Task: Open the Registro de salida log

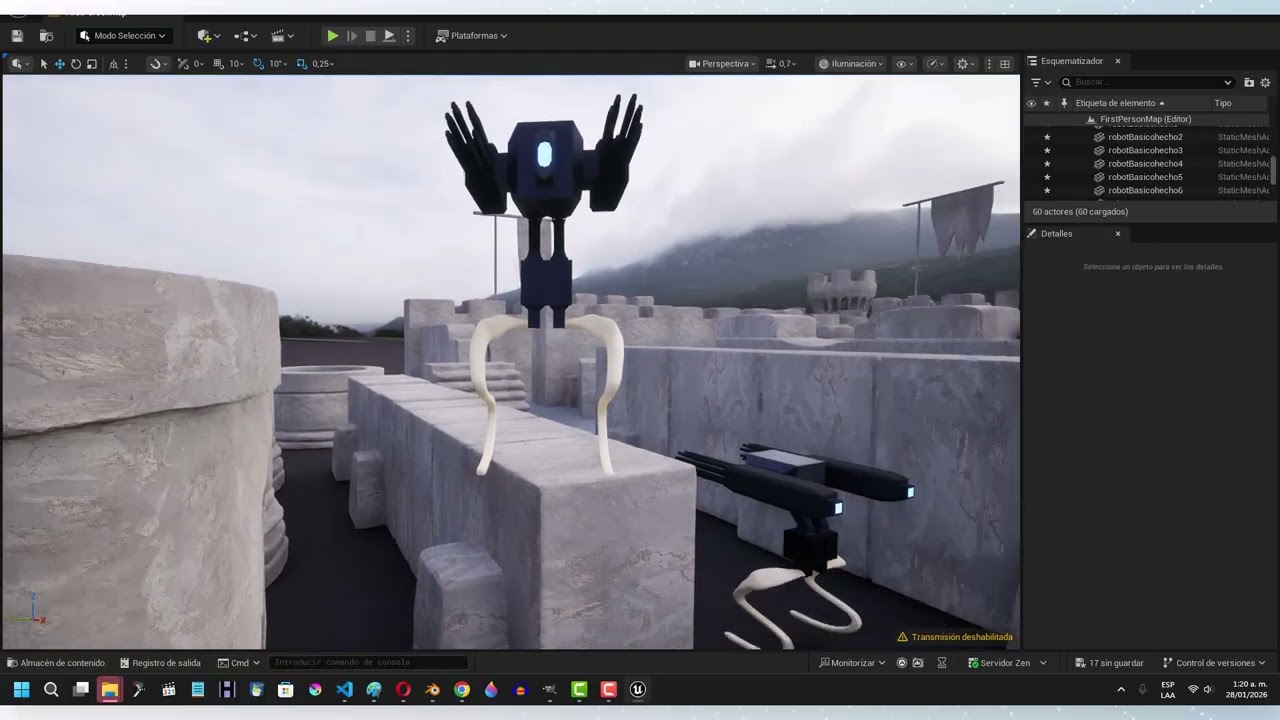Action: coord(160,663)
